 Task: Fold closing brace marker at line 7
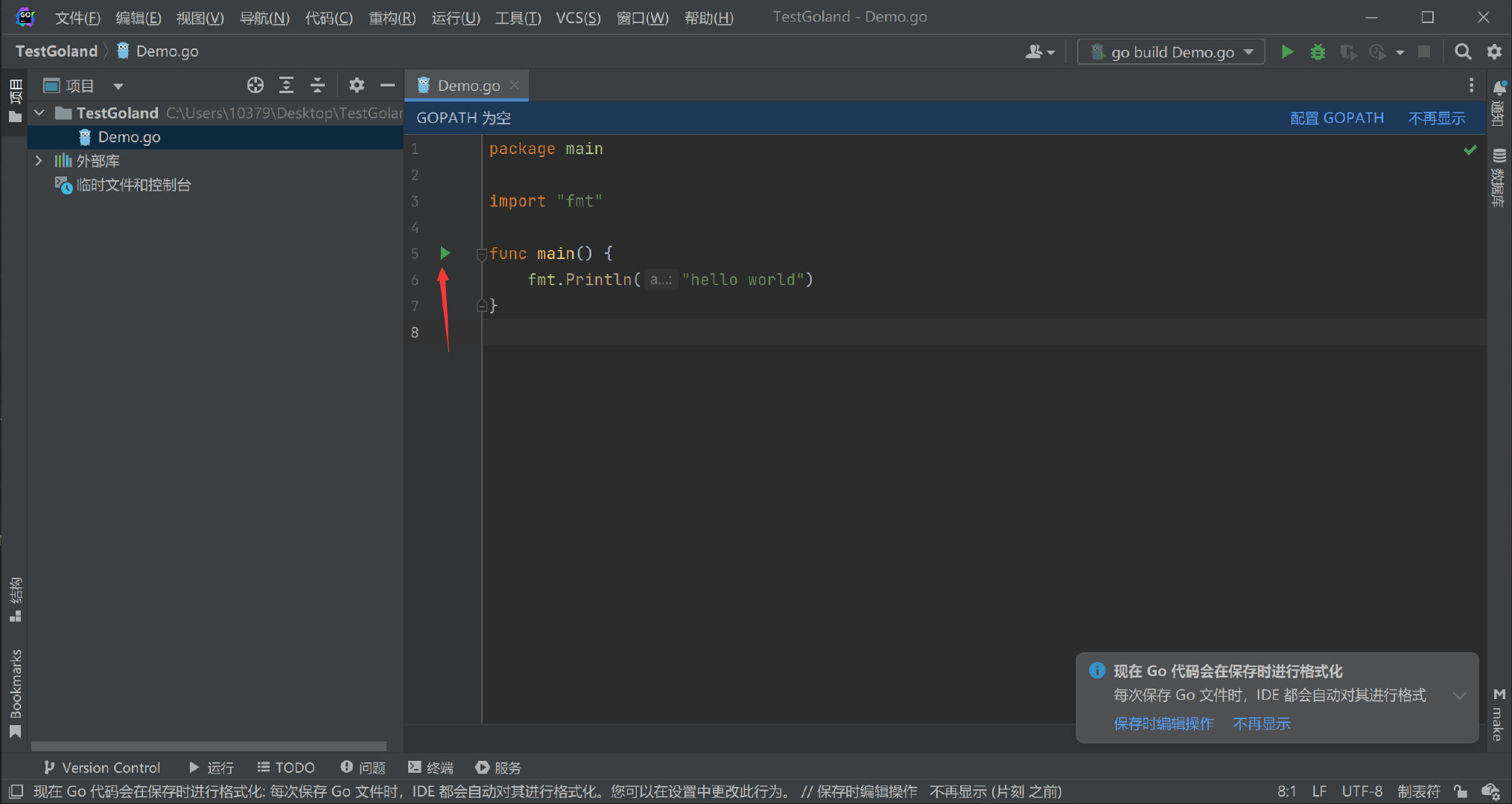click(x=481, y=305)
